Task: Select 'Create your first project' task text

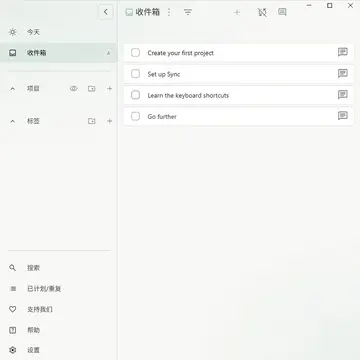Action: coord(181,53)
